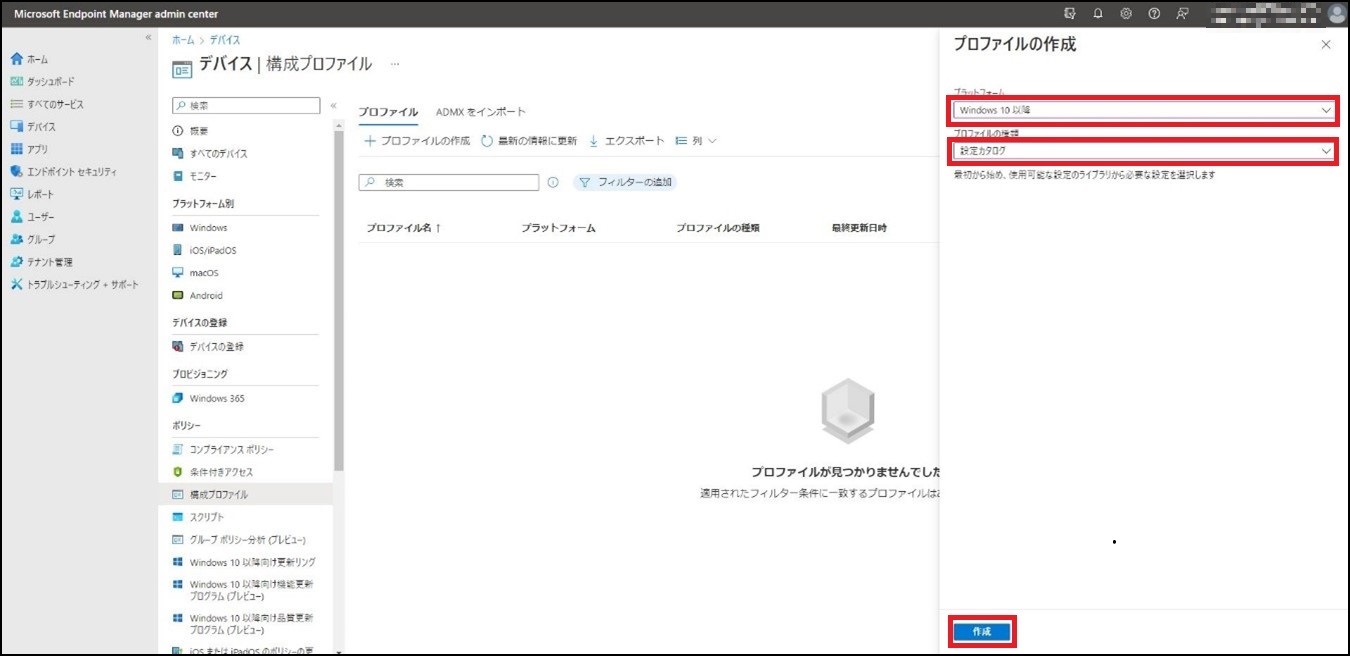Open the more options ellipsis by the title

pyautogui.click(x=395, y=64)
